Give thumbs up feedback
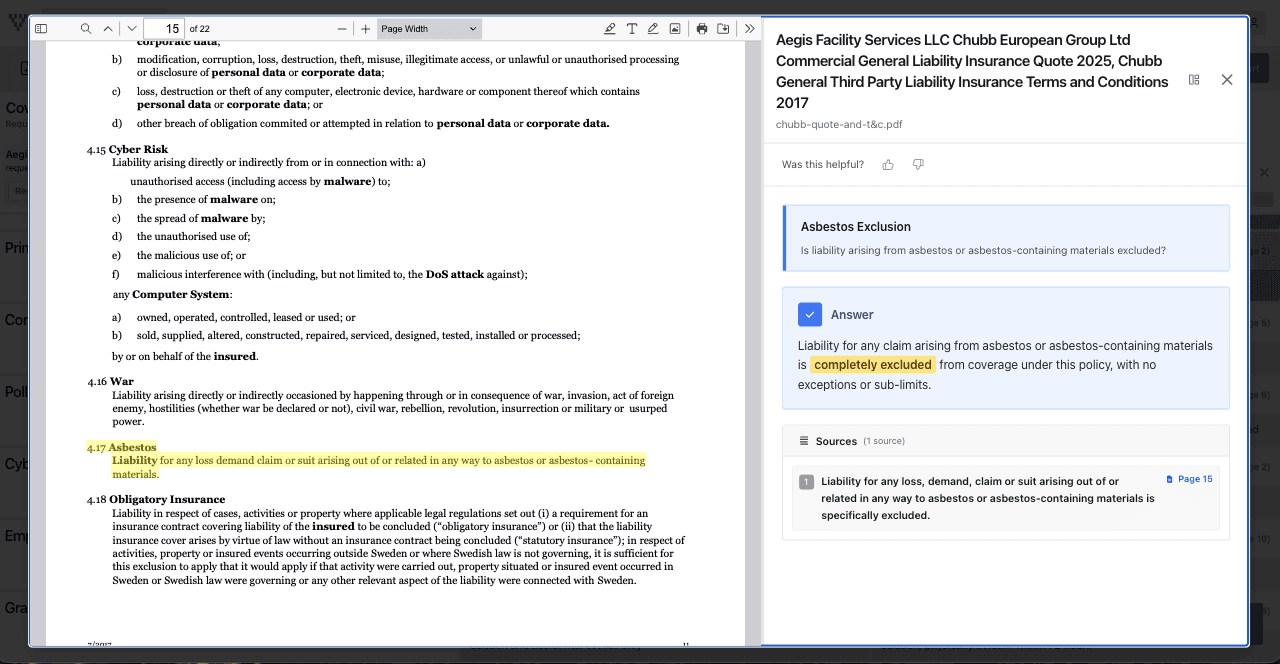Screen dimensions: 1280x664 pos(888,164)
